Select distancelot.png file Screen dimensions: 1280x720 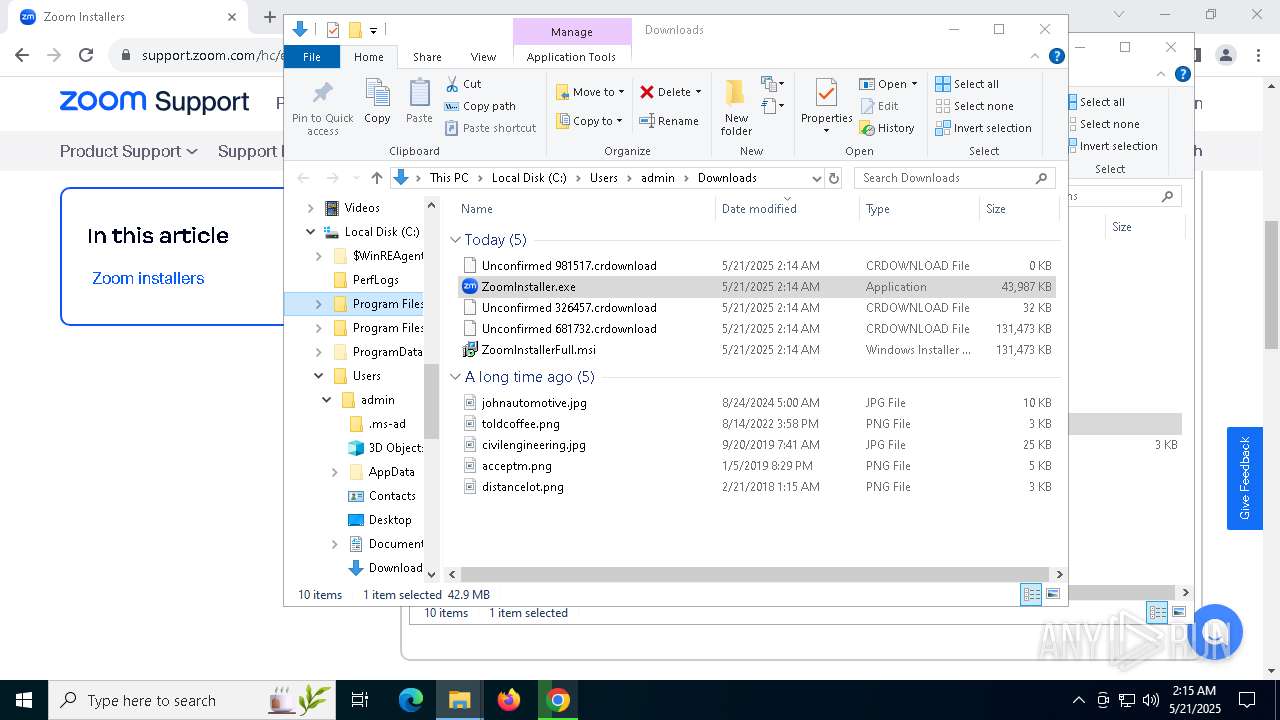click(756, 487)
